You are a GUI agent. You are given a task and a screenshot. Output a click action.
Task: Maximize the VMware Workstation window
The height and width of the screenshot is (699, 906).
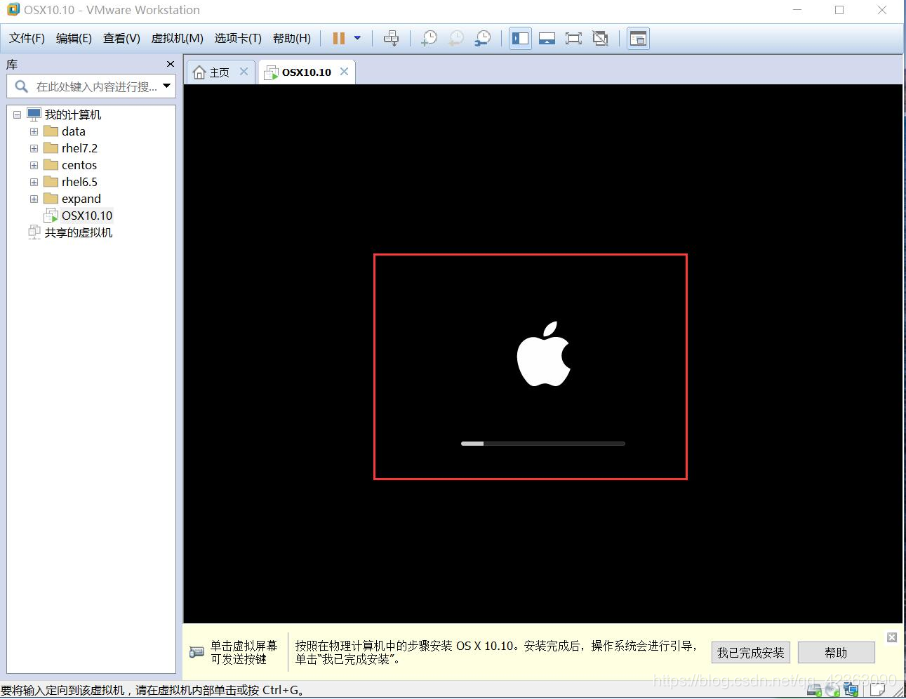coord(839,10)
